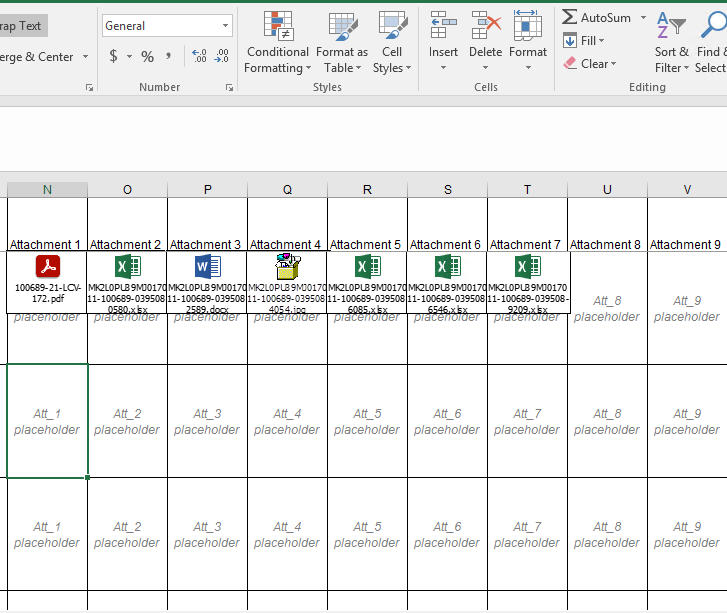Select embedded Excel file ending 0580.xlsx
The height and width of the screenshot is (613, 727).
[x=127, y=282]
